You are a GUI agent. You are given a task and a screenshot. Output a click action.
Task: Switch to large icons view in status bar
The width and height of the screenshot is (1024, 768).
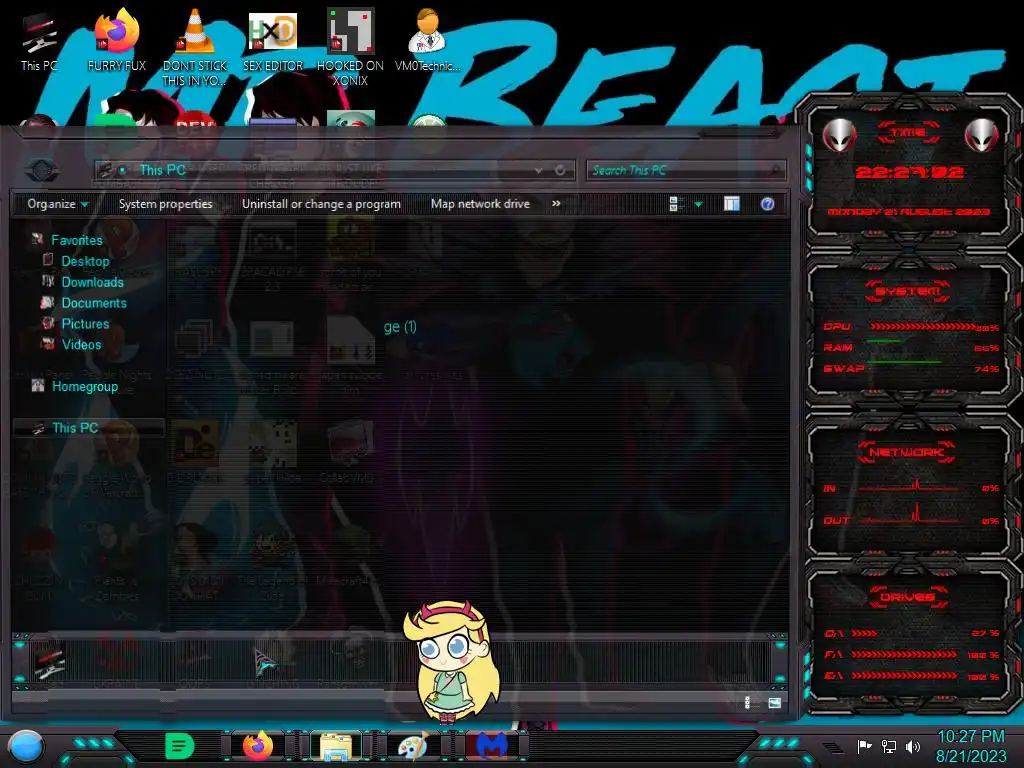point(775,703)
